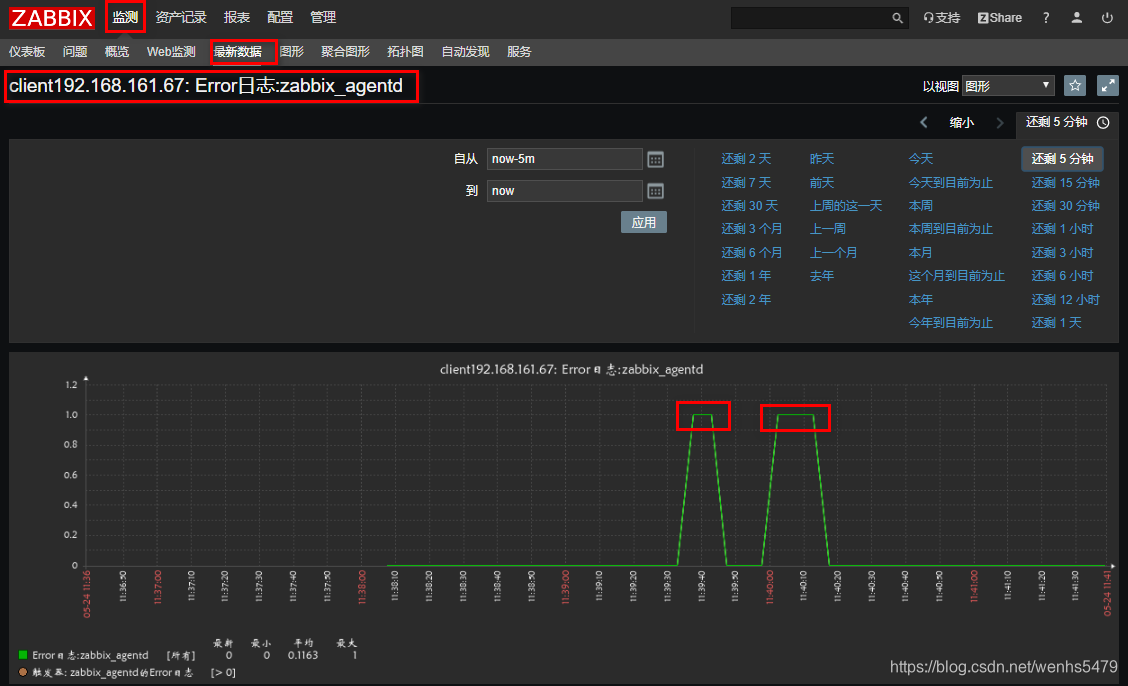Click the 到 now input field
The image size is (1128, 686).
point(565,191)
